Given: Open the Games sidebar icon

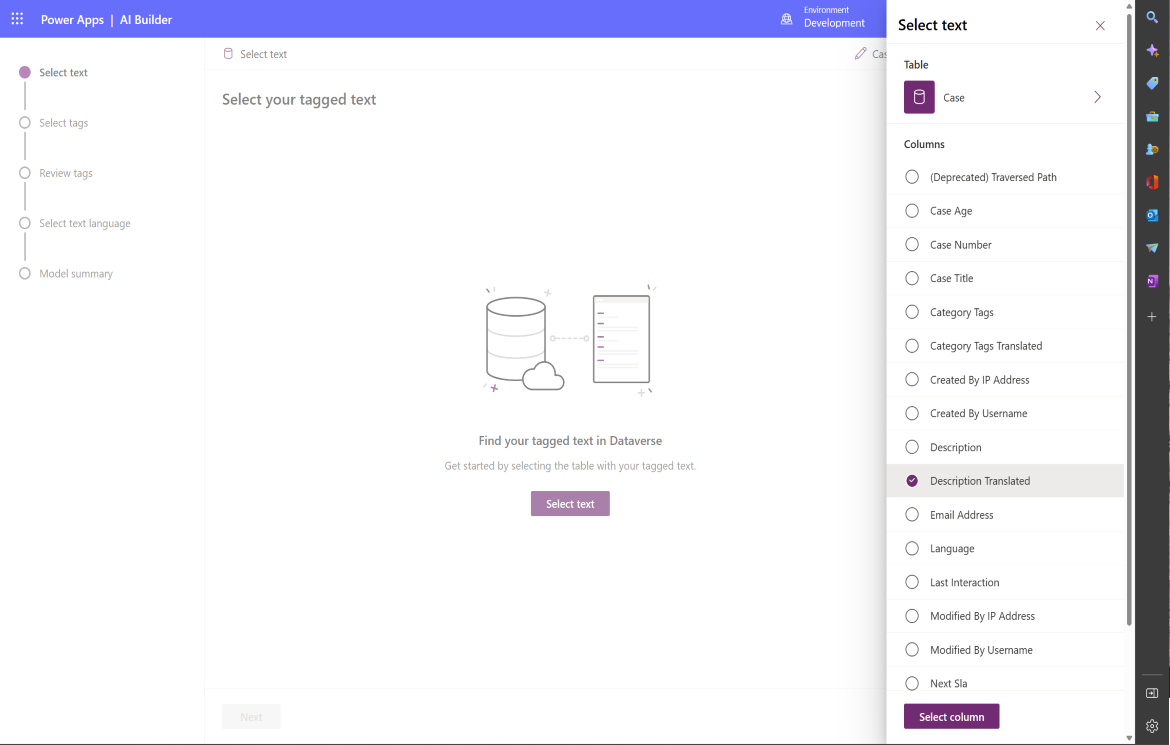Looking at the screenshot, I should [x=1152, y=149].
